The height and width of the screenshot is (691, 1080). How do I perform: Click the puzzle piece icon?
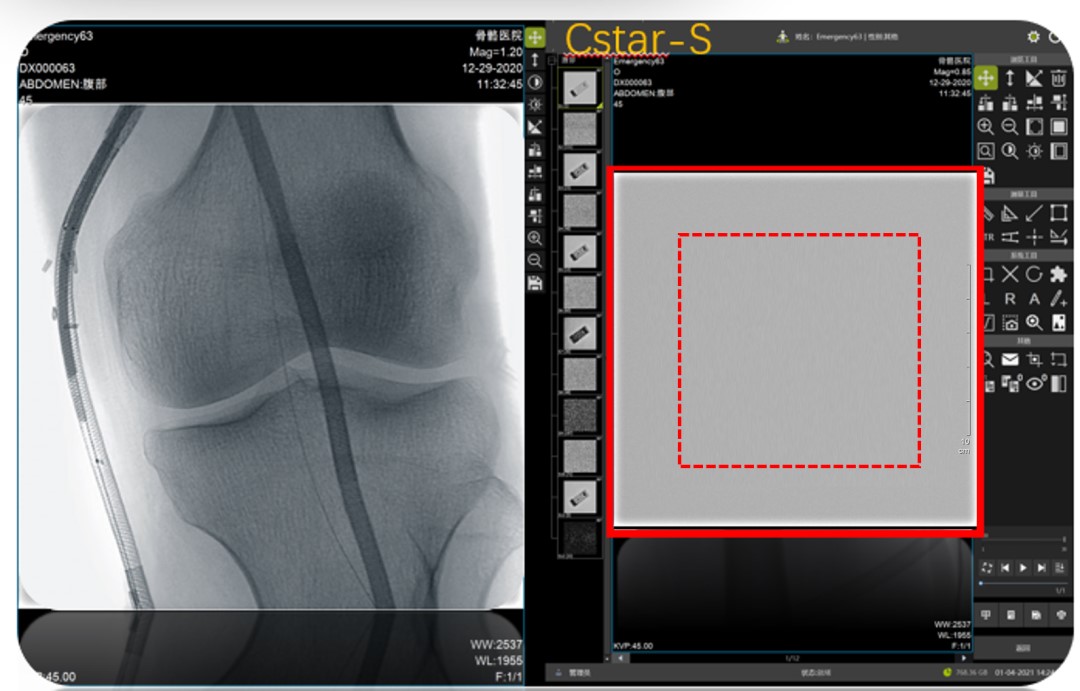1059,274
